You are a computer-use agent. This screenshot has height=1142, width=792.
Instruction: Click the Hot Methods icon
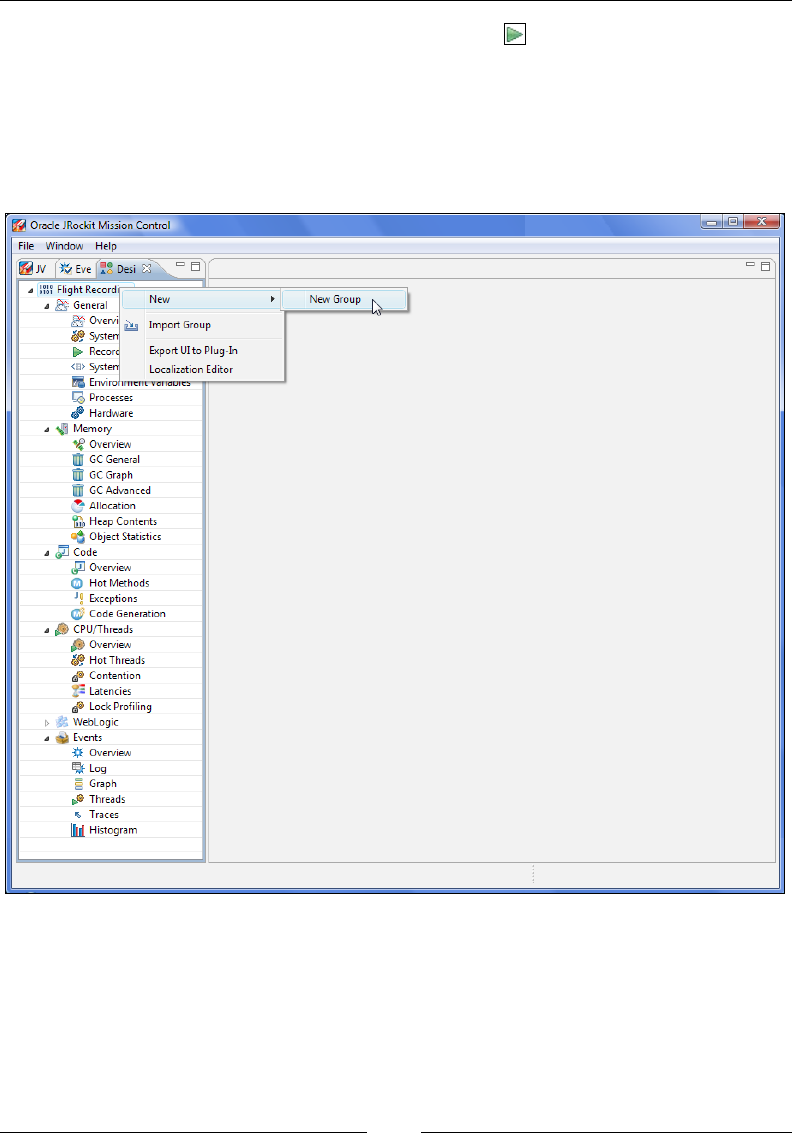tap(78, 583)
